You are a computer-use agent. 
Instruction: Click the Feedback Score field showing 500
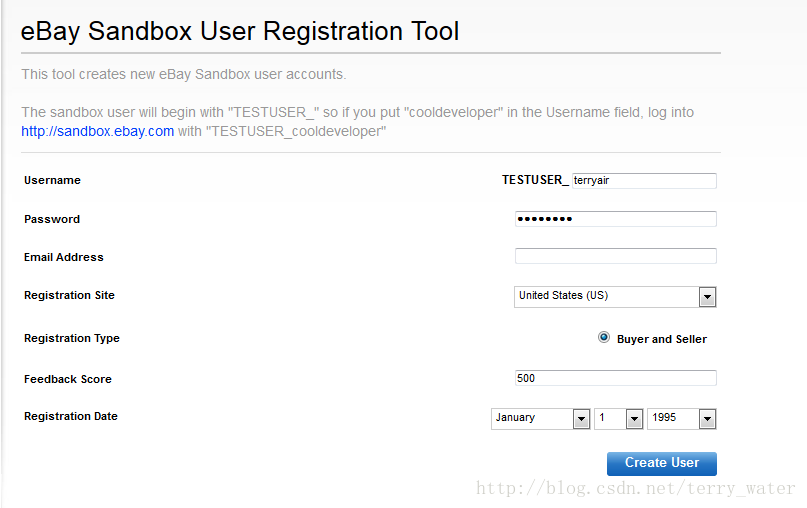point(616,378)
